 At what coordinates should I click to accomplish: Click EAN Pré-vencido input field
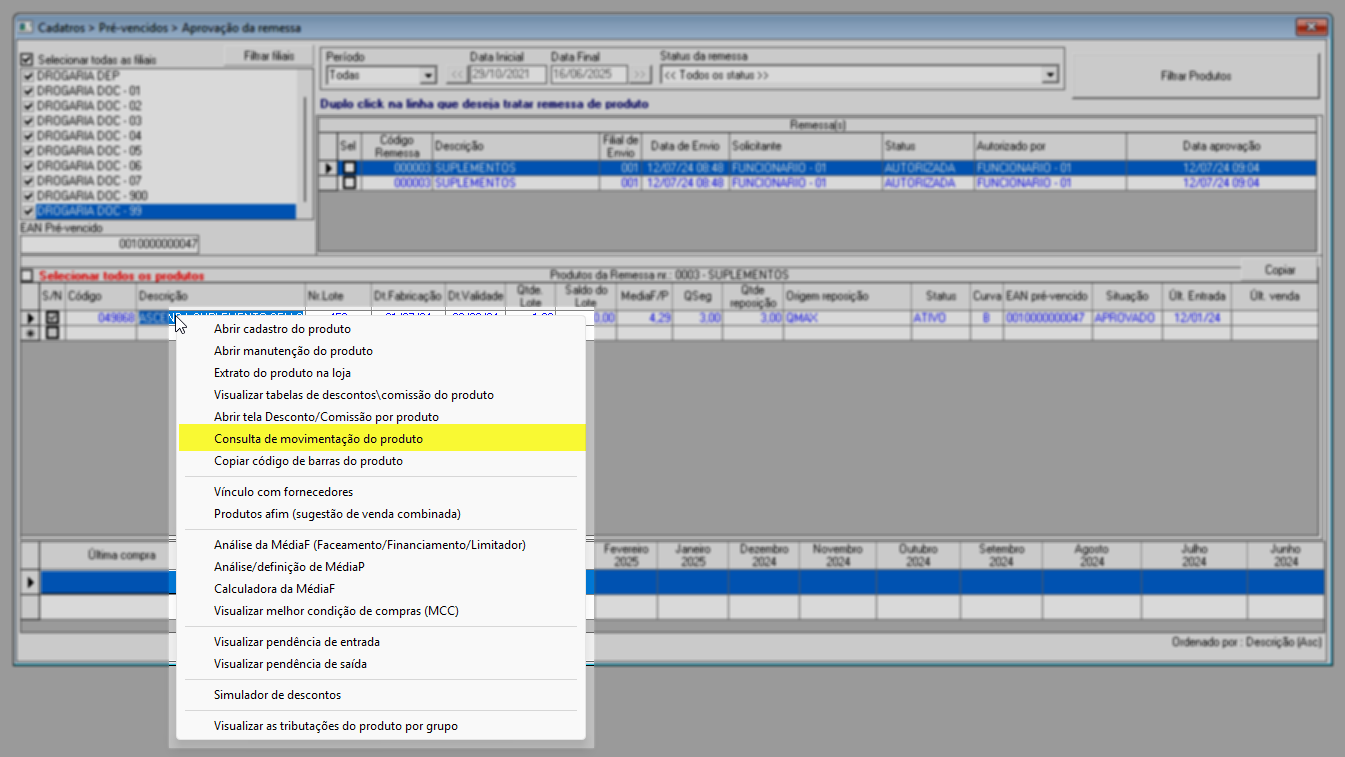coord(111,243)
